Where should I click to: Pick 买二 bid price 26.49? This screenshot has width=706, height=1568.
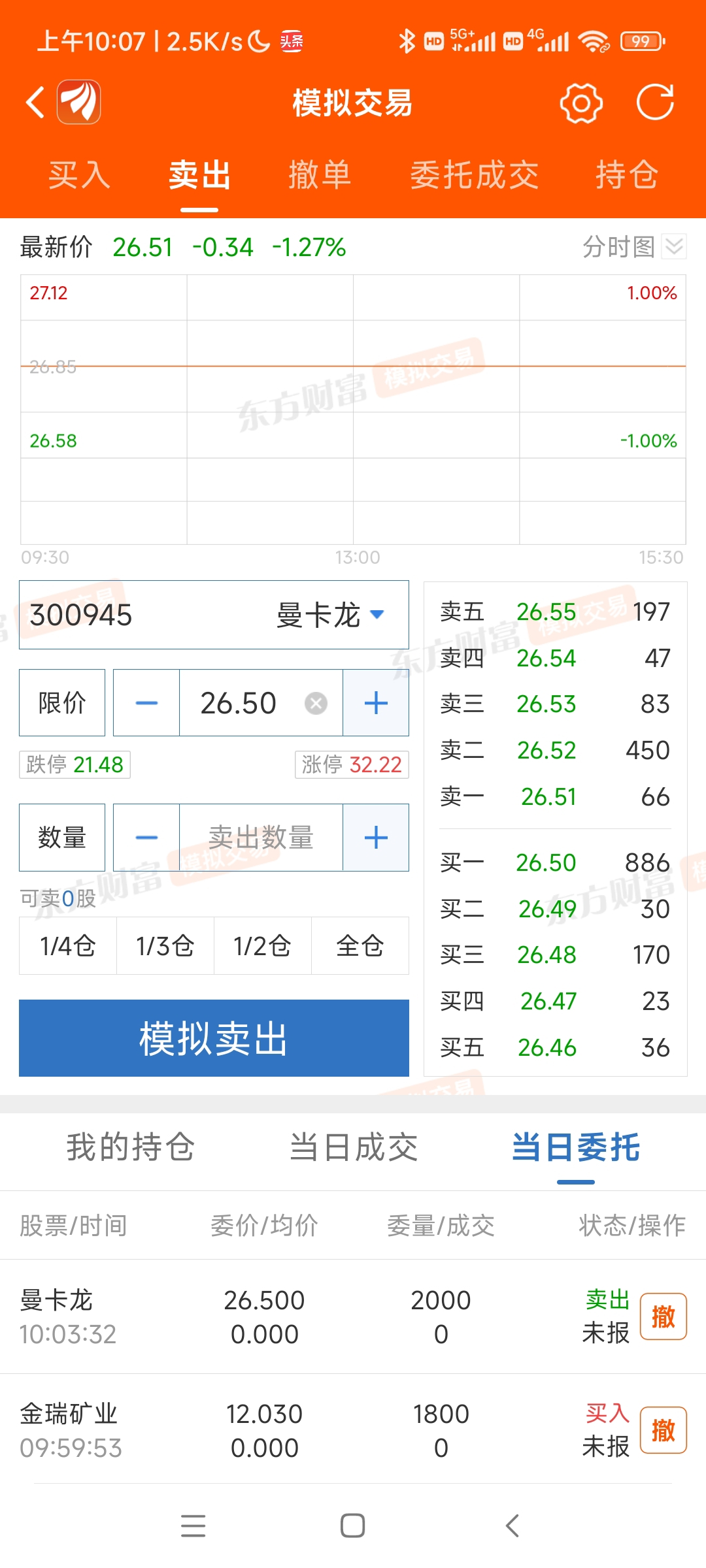click(x=555, y=909)
